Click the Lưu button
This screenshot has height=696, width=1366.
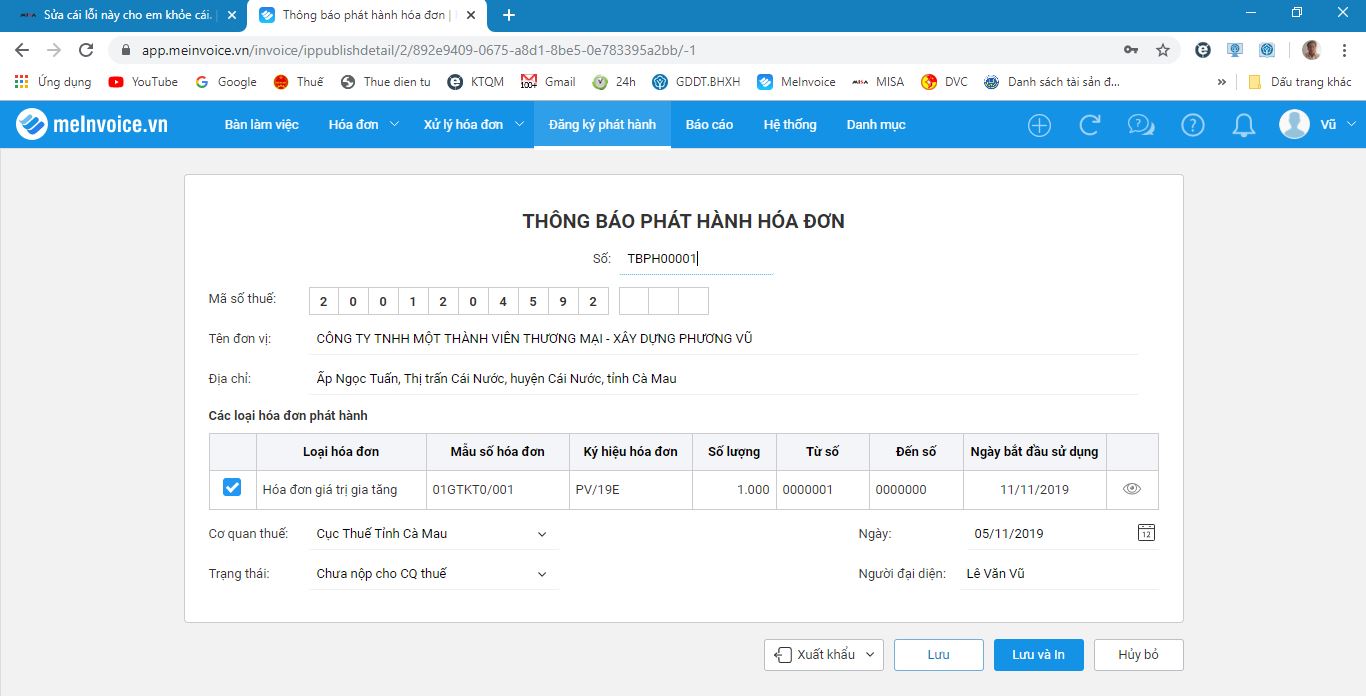[938, 655]
